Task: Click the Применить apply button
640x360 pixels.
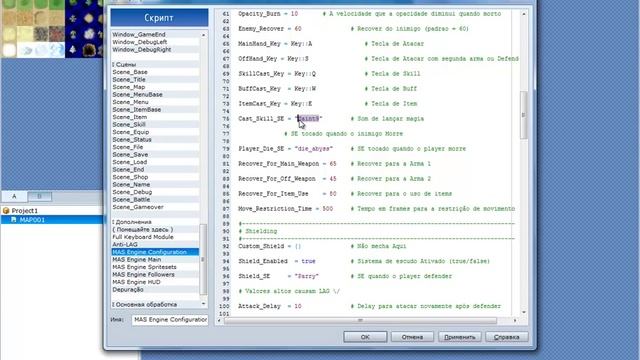Action: tap(460, 337)
